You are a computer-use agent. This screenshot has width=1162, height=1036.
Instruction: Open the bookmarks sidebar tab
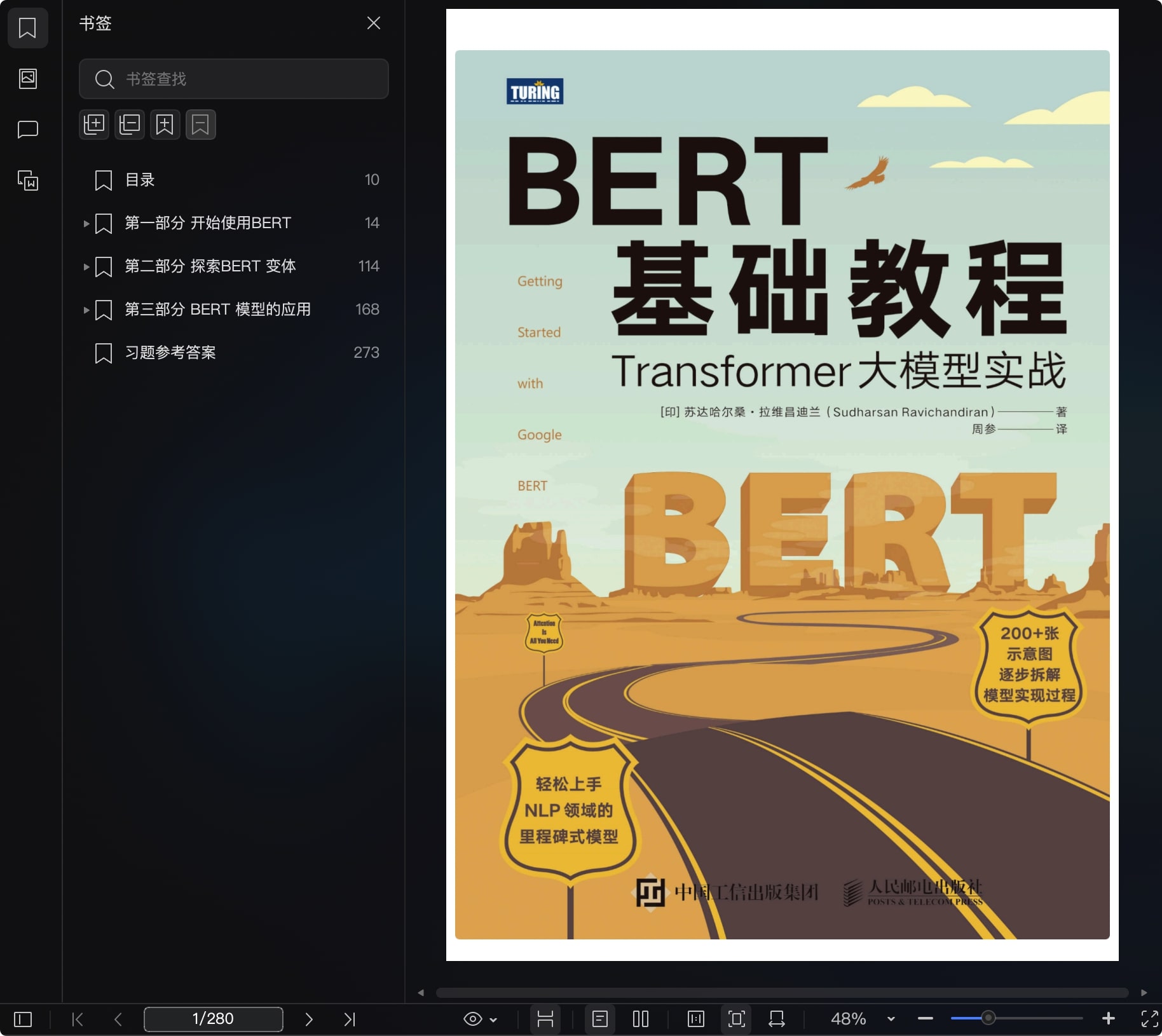[x=27, y=28]
